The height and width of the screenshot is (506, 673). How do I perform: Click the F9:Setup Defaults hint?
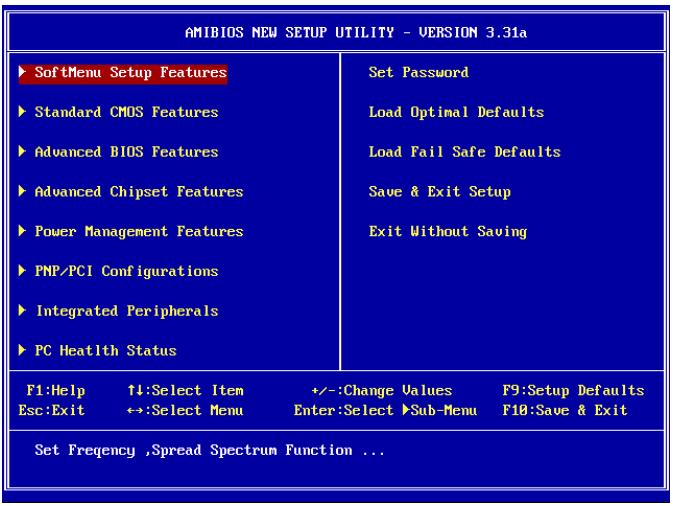point(573,391)
